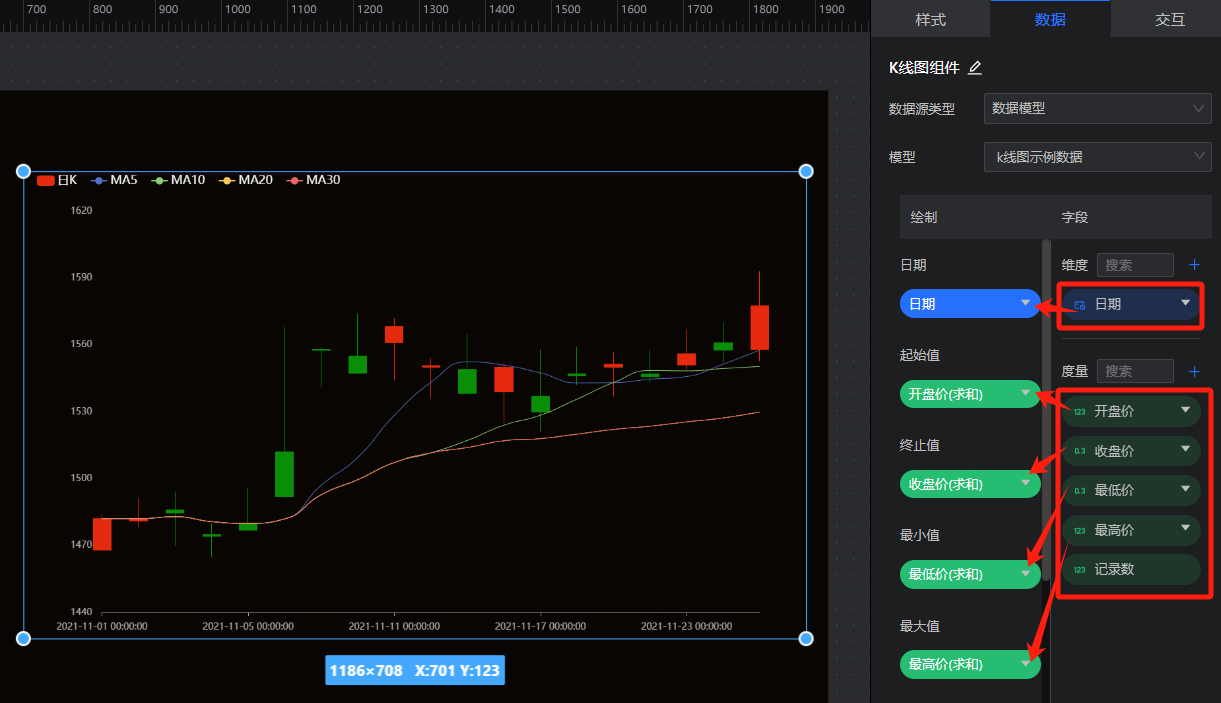Open the 数据源类型 dropdown
1221x703 pixels.
[x=1097, y=108]
